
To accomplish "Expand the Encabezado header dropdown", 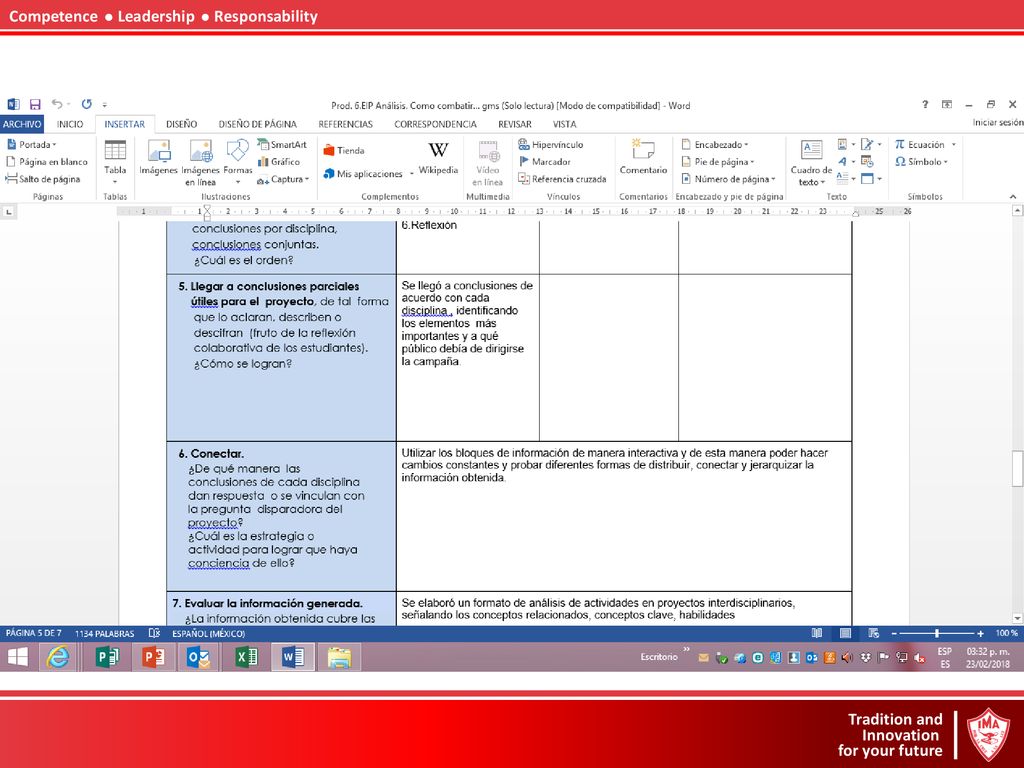I will coord(714,144).
